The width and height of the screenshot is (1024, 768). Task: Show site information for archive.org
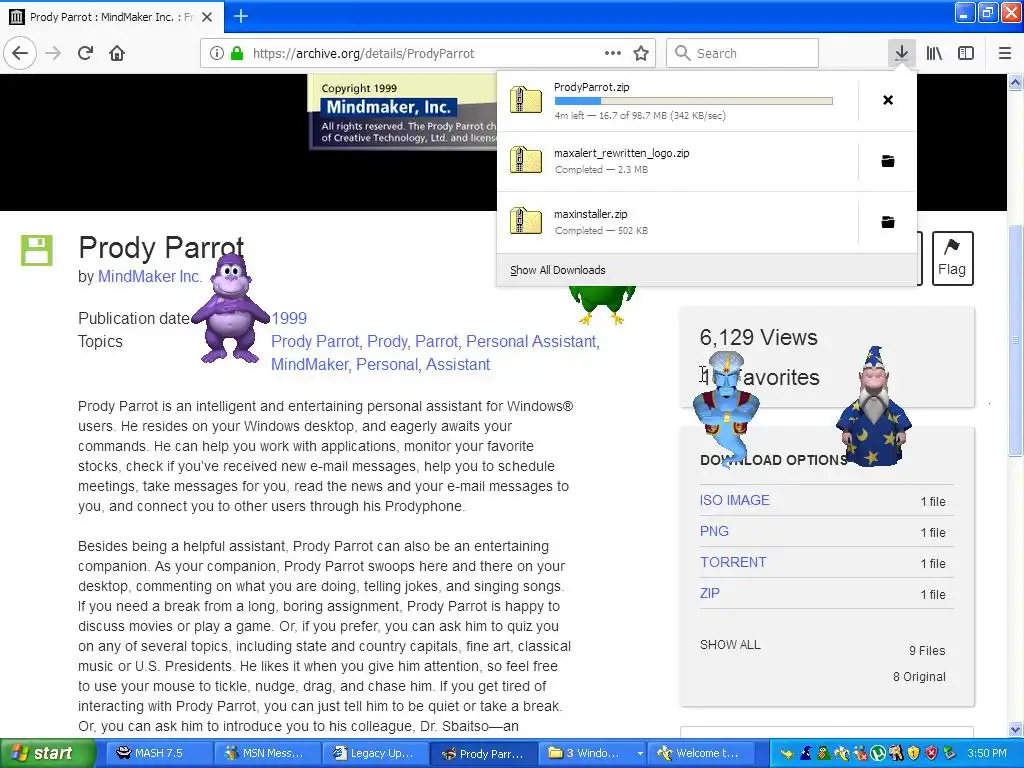pyautogui.click(x=217, y=53)
